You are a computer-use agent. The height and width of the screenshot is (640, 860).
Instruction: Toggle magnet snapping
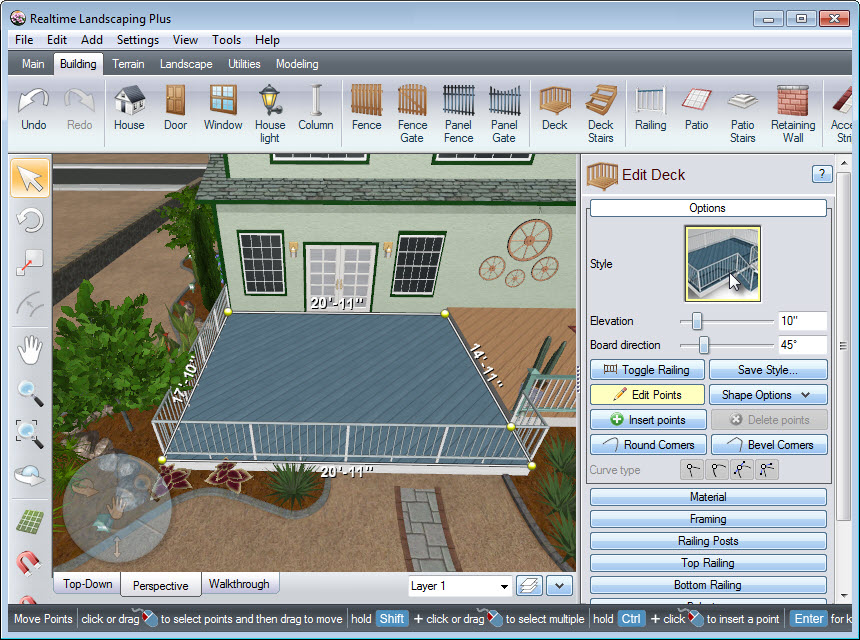coord(30,563)
